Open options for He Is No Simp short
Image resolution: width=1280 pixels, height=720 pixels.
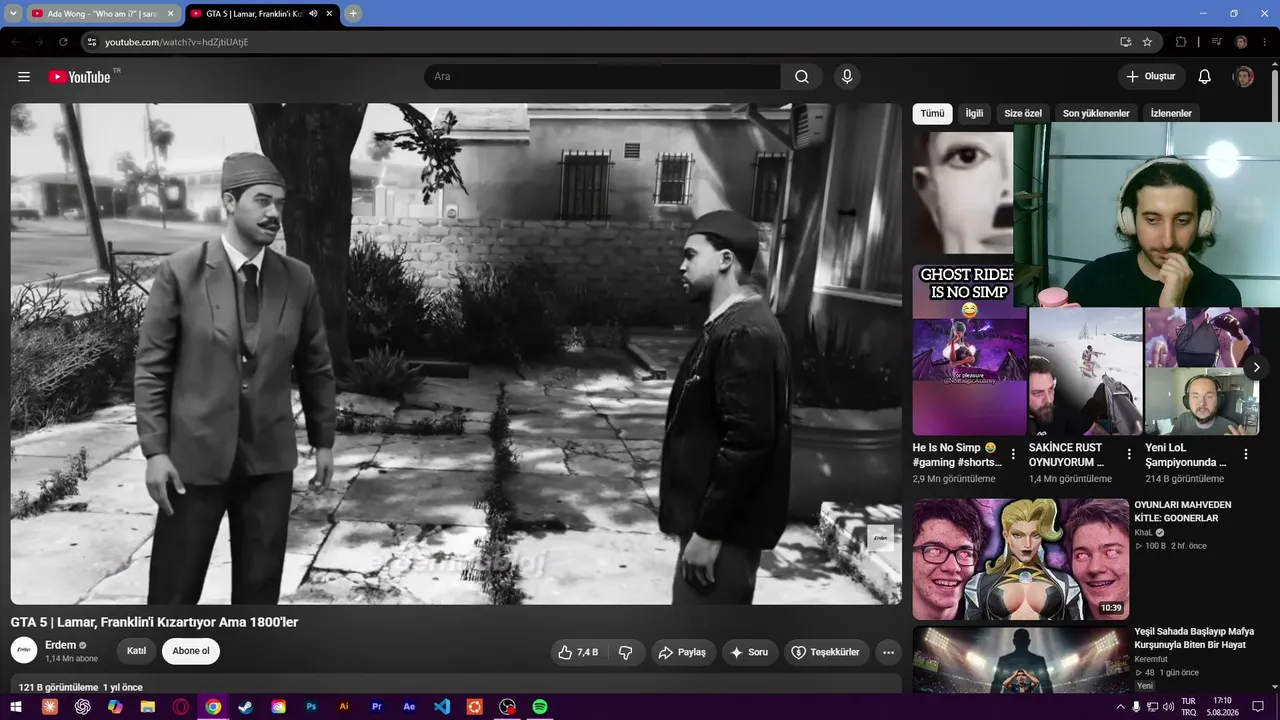pyautogui.click(x=1013, y=454)
